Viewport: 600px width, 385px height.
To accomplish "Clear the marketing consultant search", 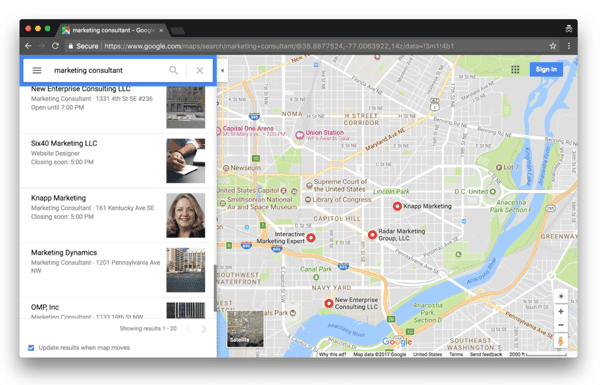I will coord(200,70).
